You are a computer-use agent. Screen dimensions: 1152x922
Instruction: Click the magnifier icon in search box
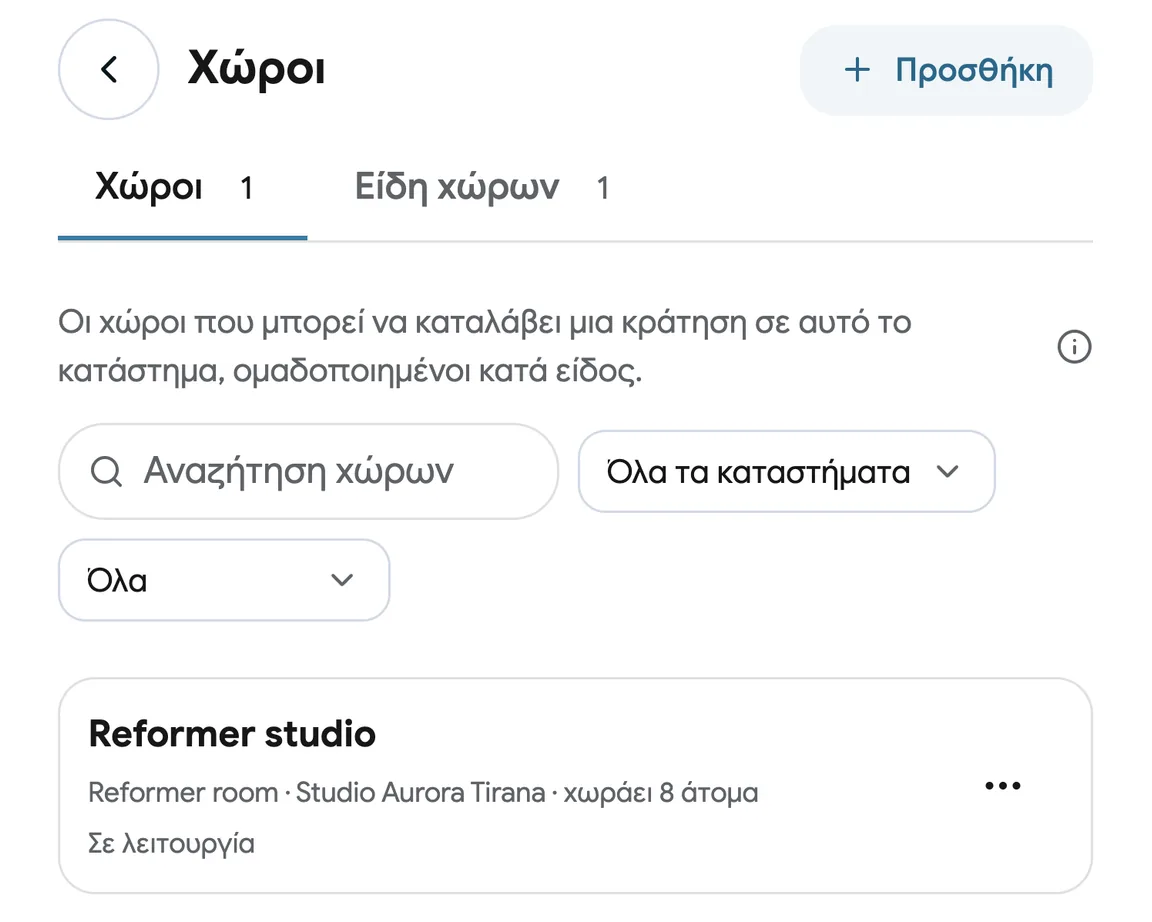pos(107,472)
